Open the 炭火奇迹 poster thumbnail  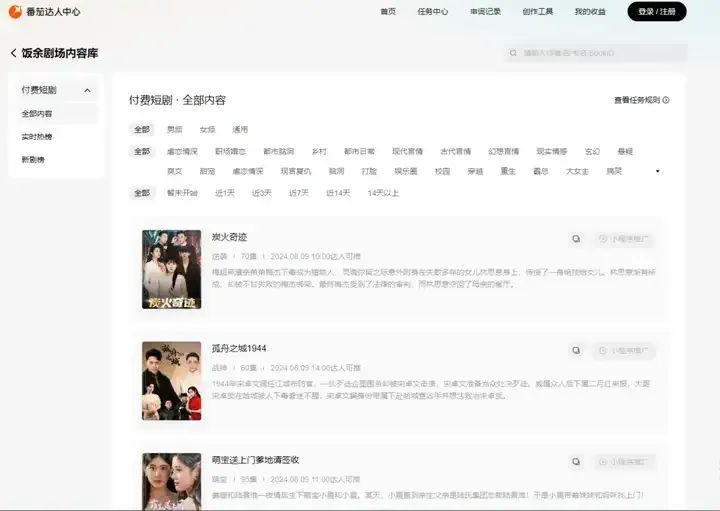coord(172,270)
